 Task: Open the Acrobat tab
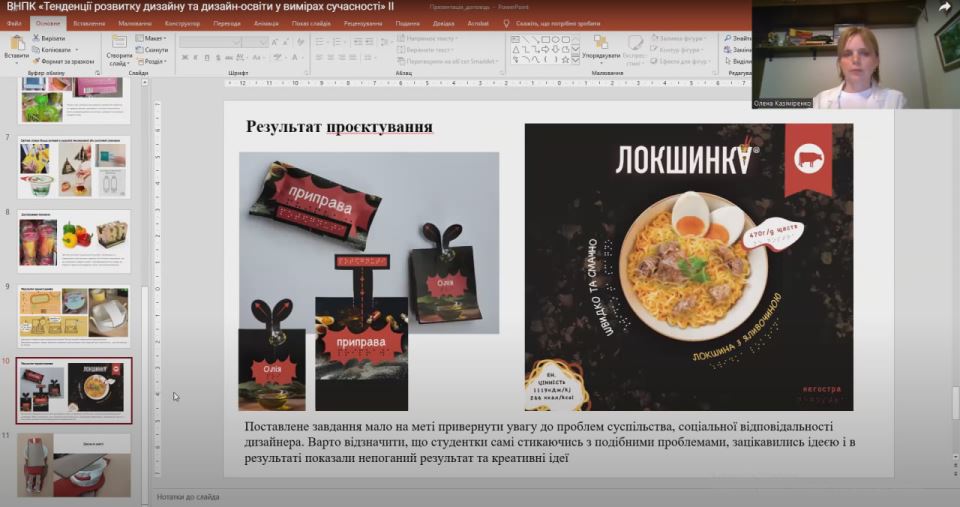[478, 23]
